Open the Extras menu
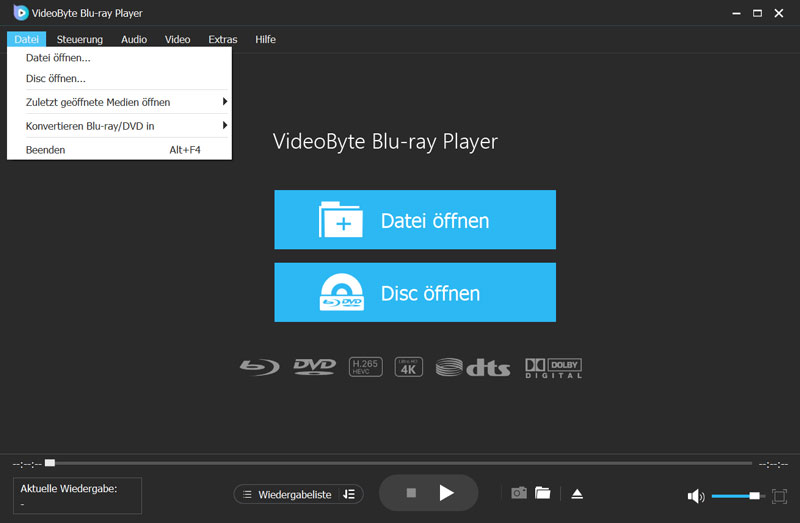This screenshot has width=800, height=523. pos(222,39)
